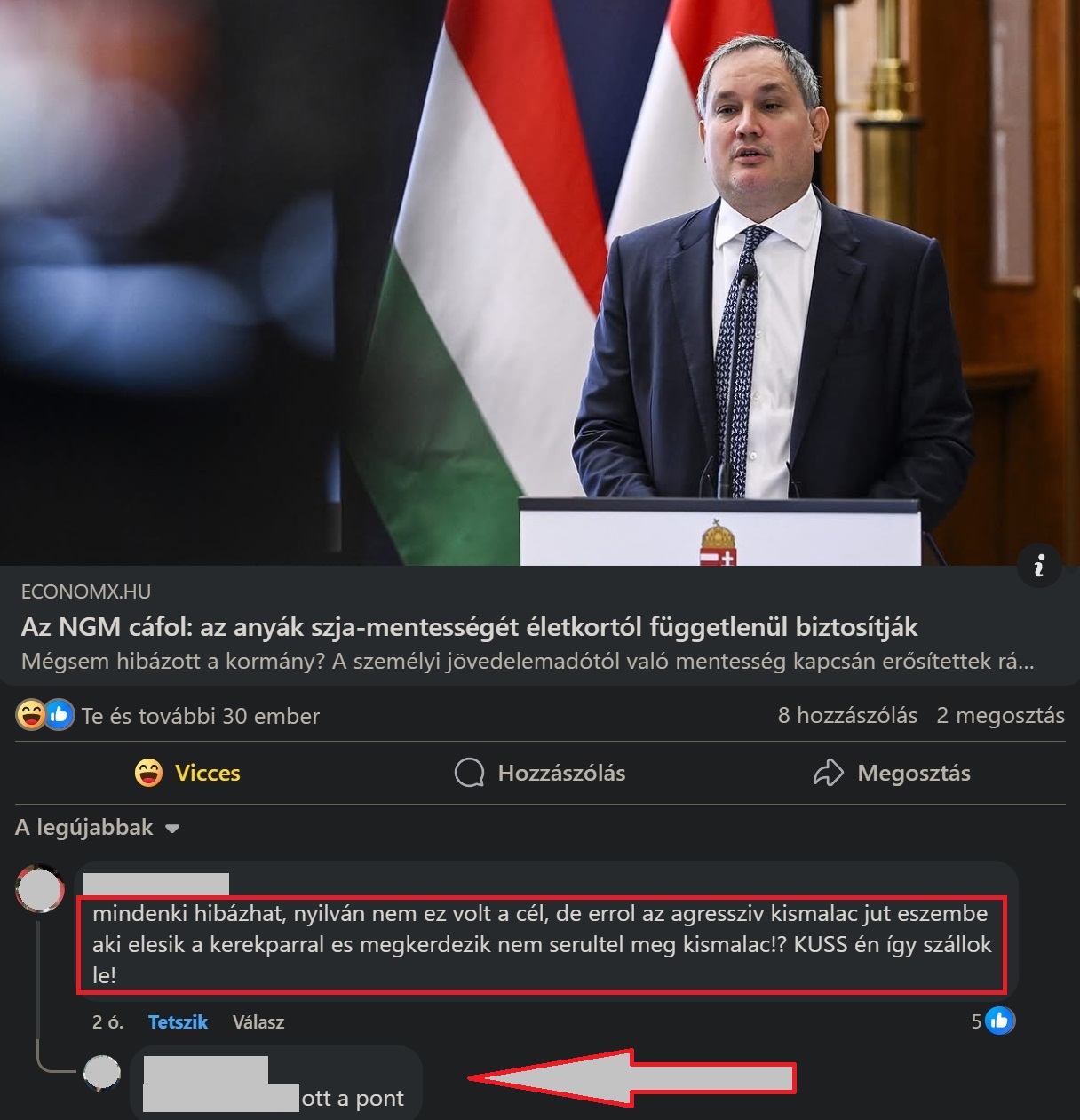Viewport: 1080px width, 1120px height.
Task: Click the share arrow Megosztás icon
Action: (828, 773)
